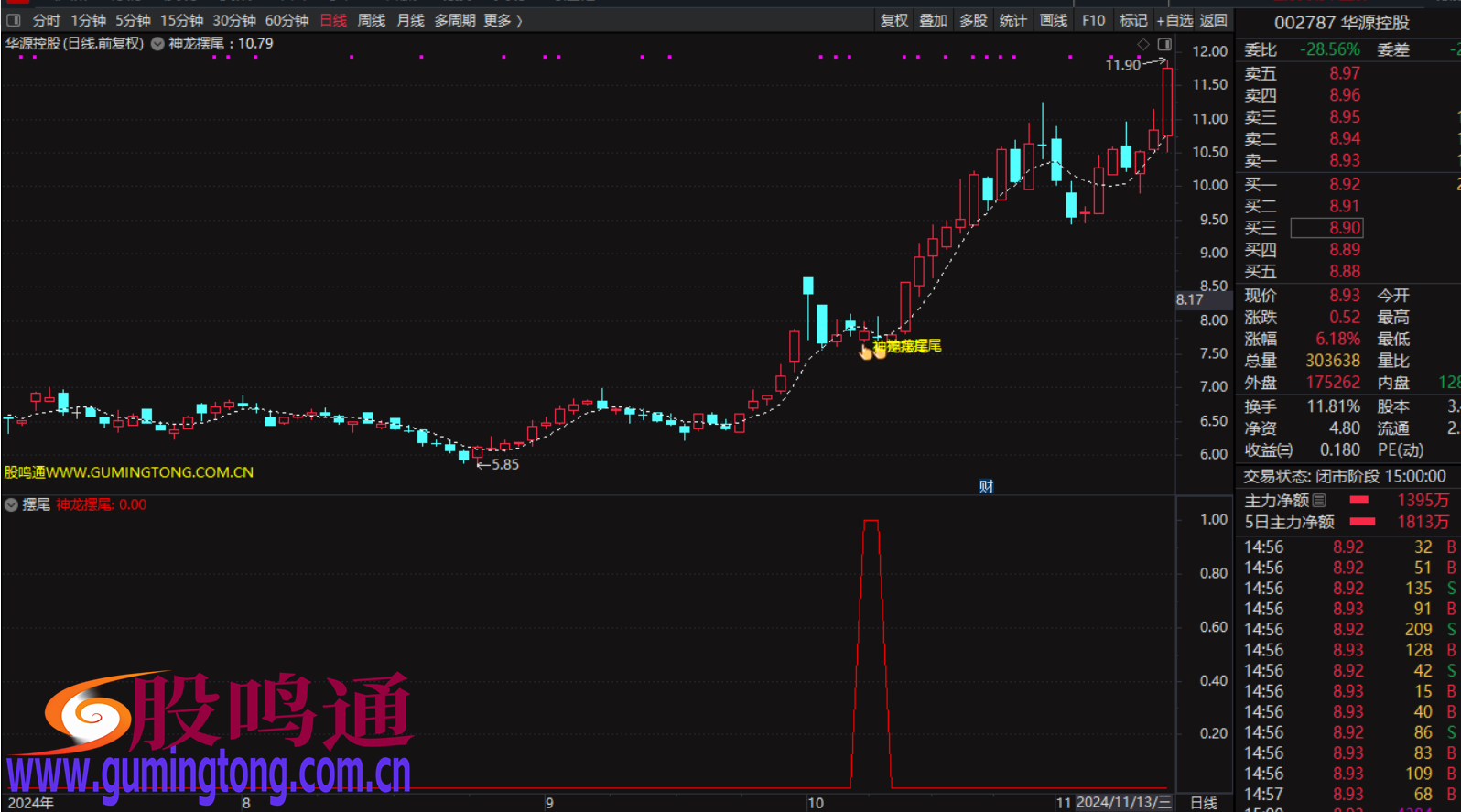This screenshot has height=812, width=1461.
Task: Click the 财 financial marker on the chart
Action: [986, 486]
